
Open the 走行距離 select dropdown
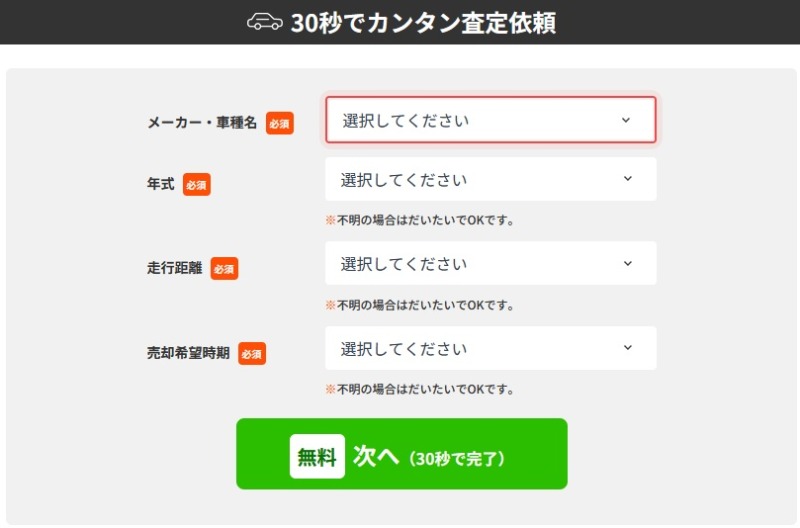[490, 264]
